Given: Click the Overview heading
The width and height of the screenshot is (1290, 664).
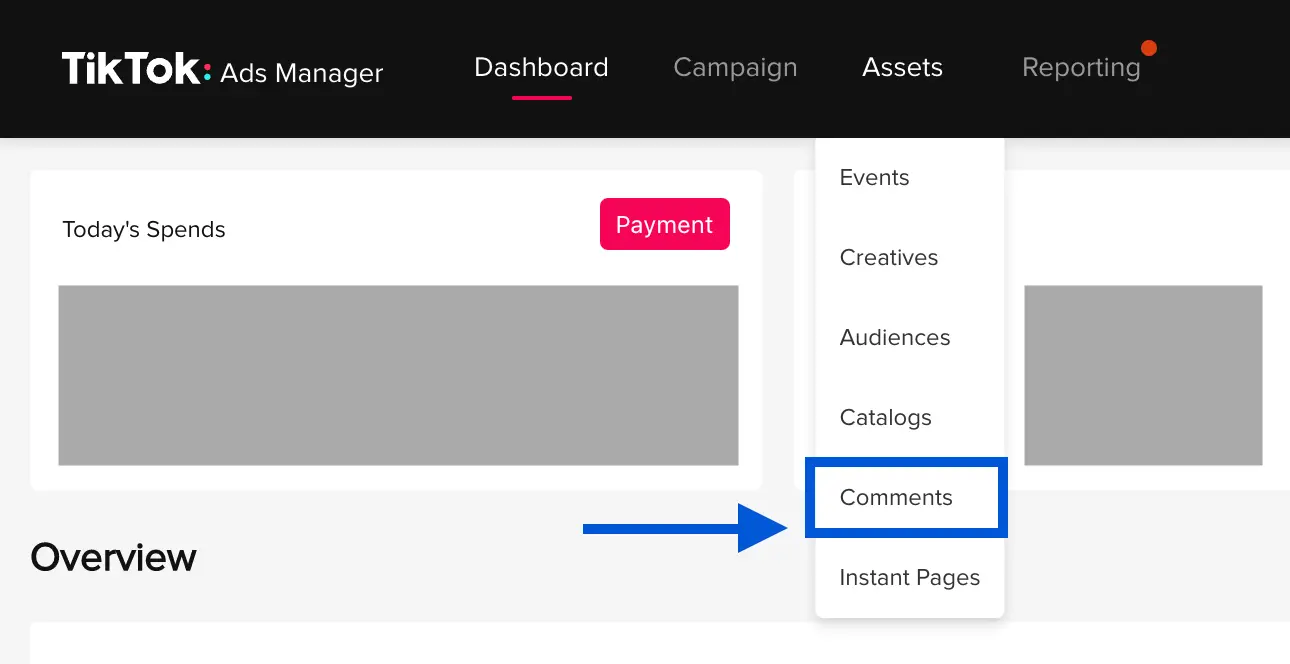Looking at the screenshot, I should (x=113, y=557).
